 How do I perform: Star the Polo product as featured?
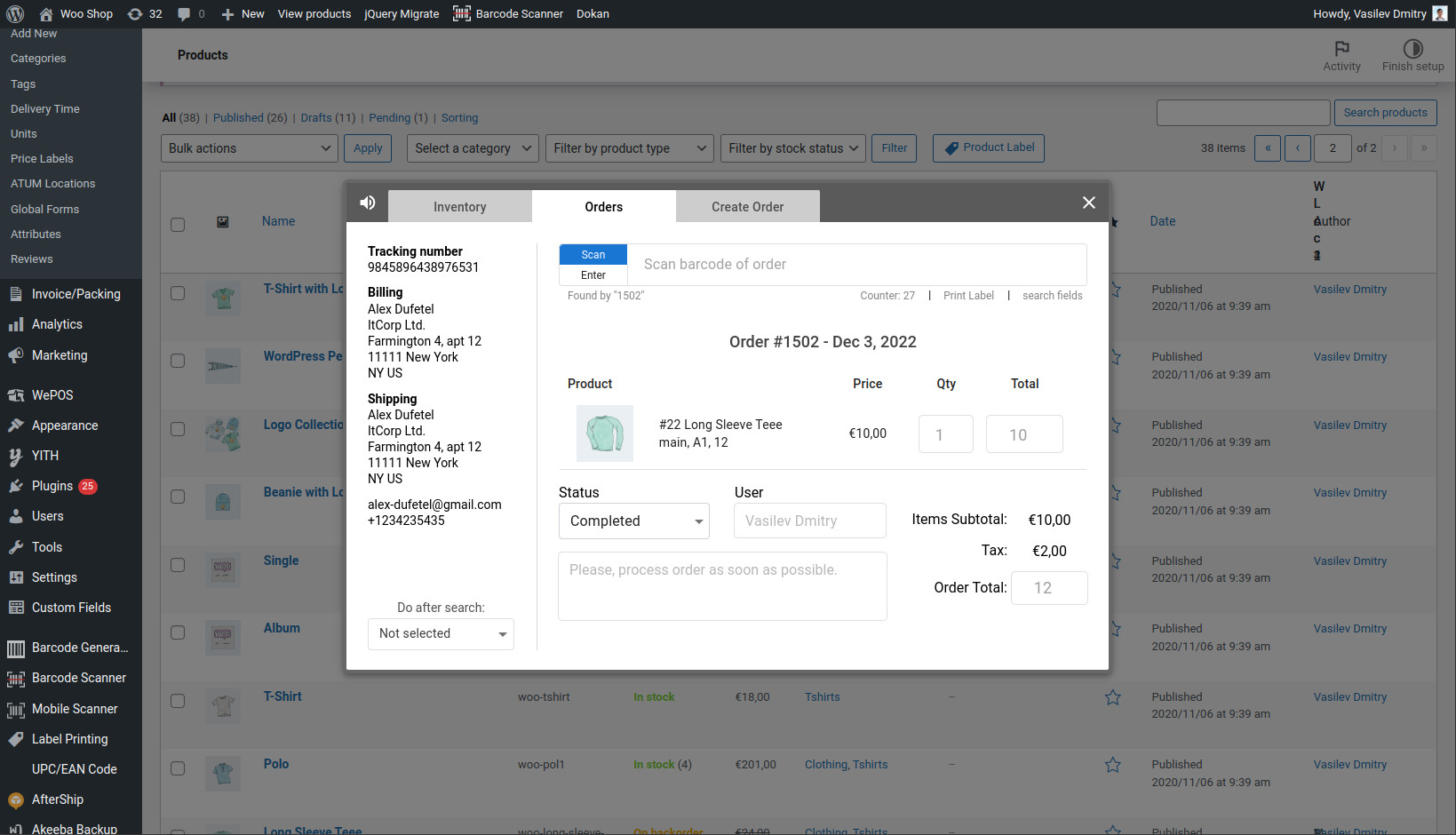click(1112, 765)
